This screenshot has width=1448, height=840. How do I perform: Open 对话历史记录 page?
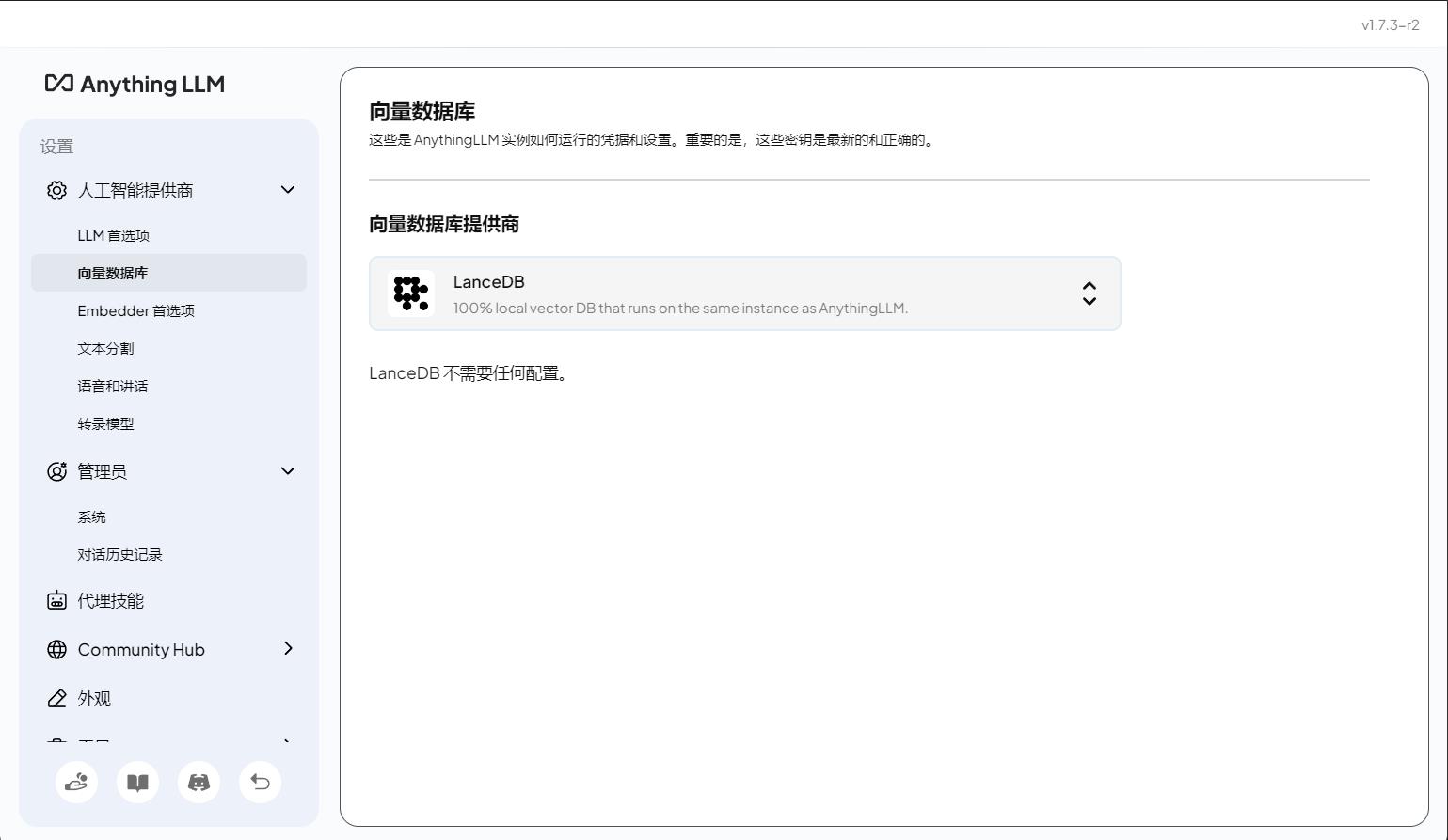(x=119, y=555)
